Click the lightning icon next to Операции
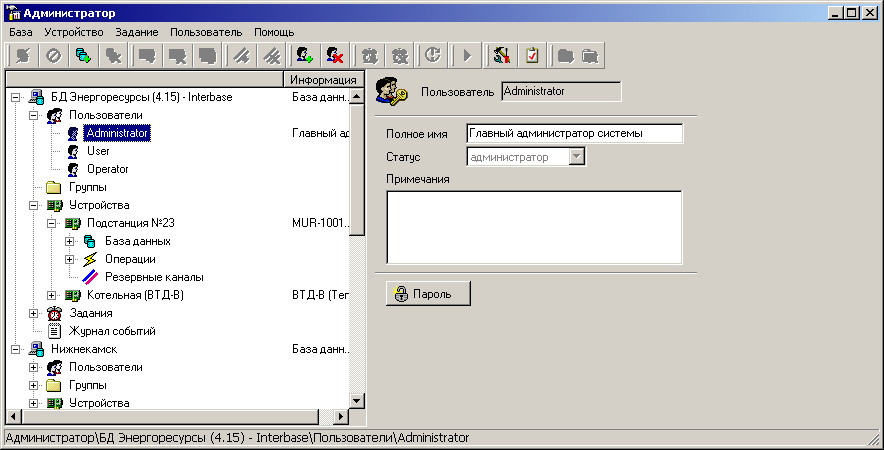 click(x=90, y=259)
